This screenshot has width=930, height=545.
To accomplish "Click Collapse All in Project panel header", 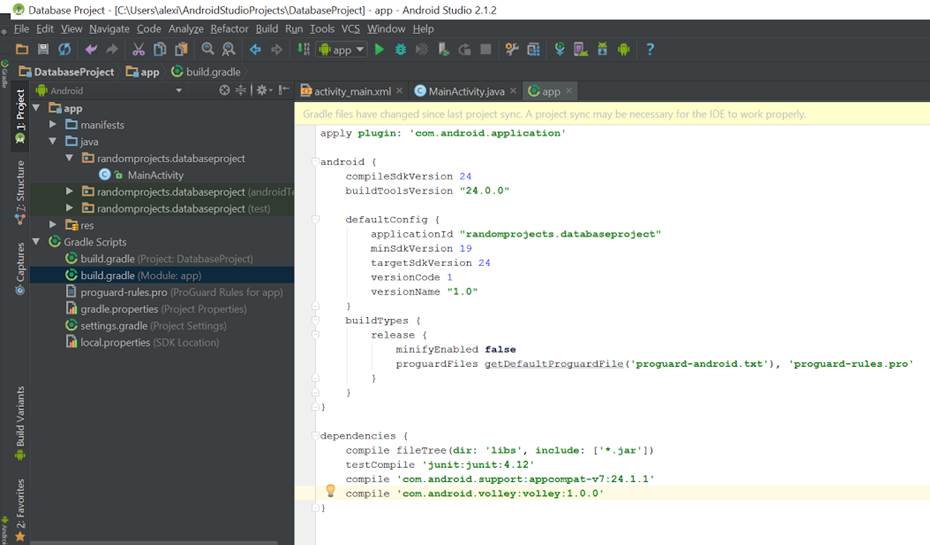I will coord(240,90).
